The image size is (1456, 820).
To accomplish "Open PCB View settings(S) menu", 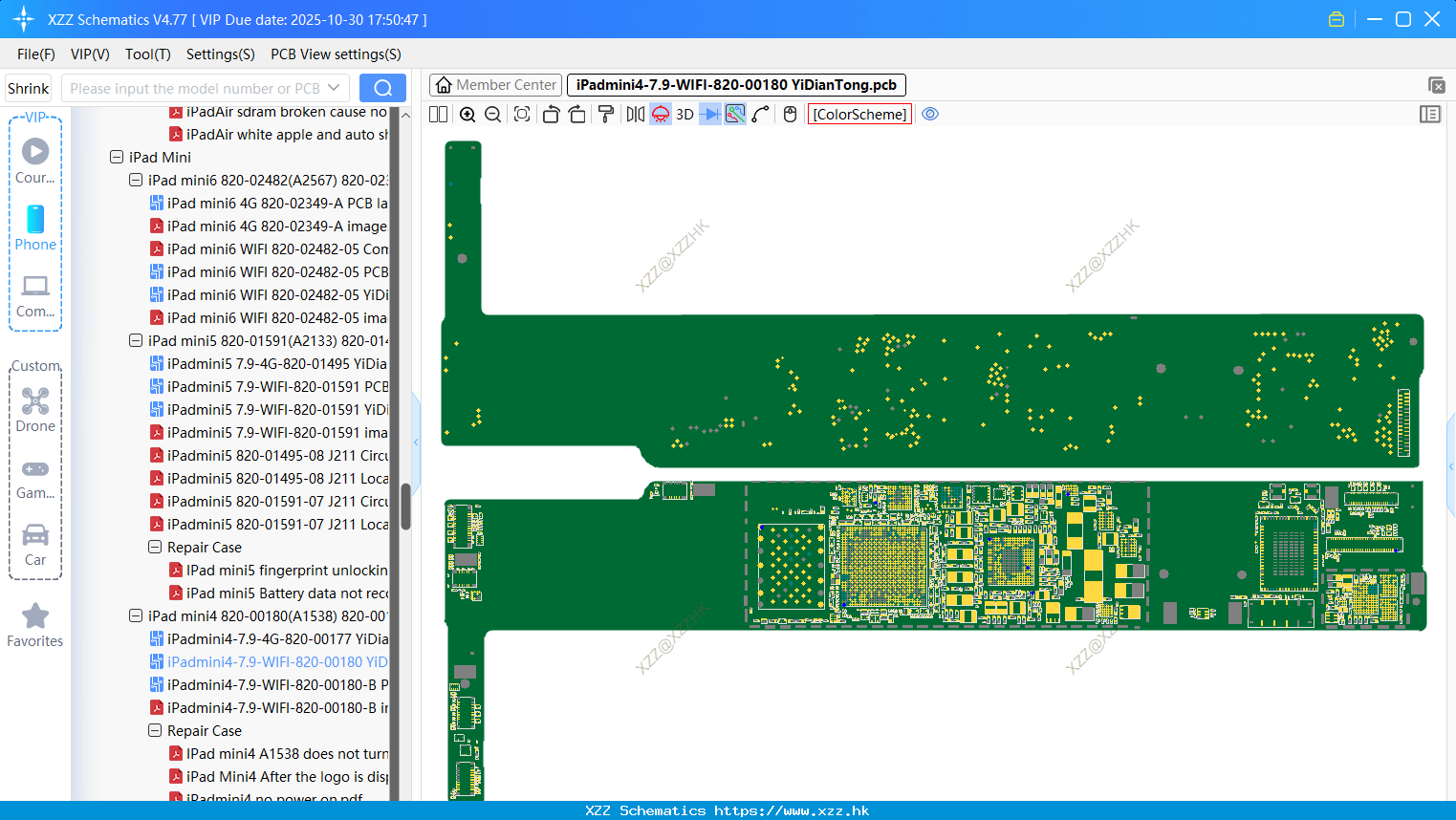I will click(336, 54).
